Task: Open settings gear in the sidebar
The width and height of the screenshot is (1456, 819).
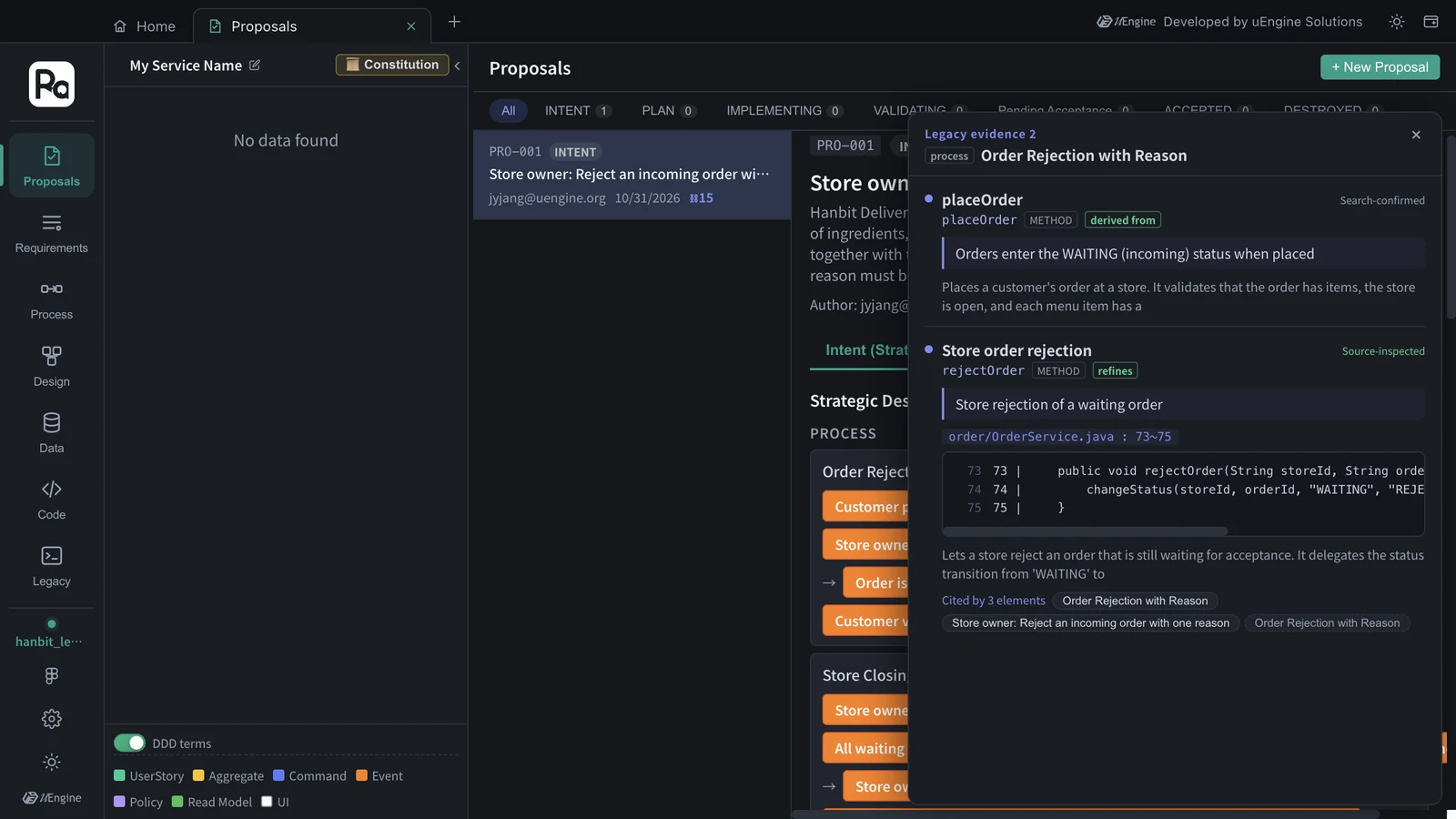Action: point(52,719)
